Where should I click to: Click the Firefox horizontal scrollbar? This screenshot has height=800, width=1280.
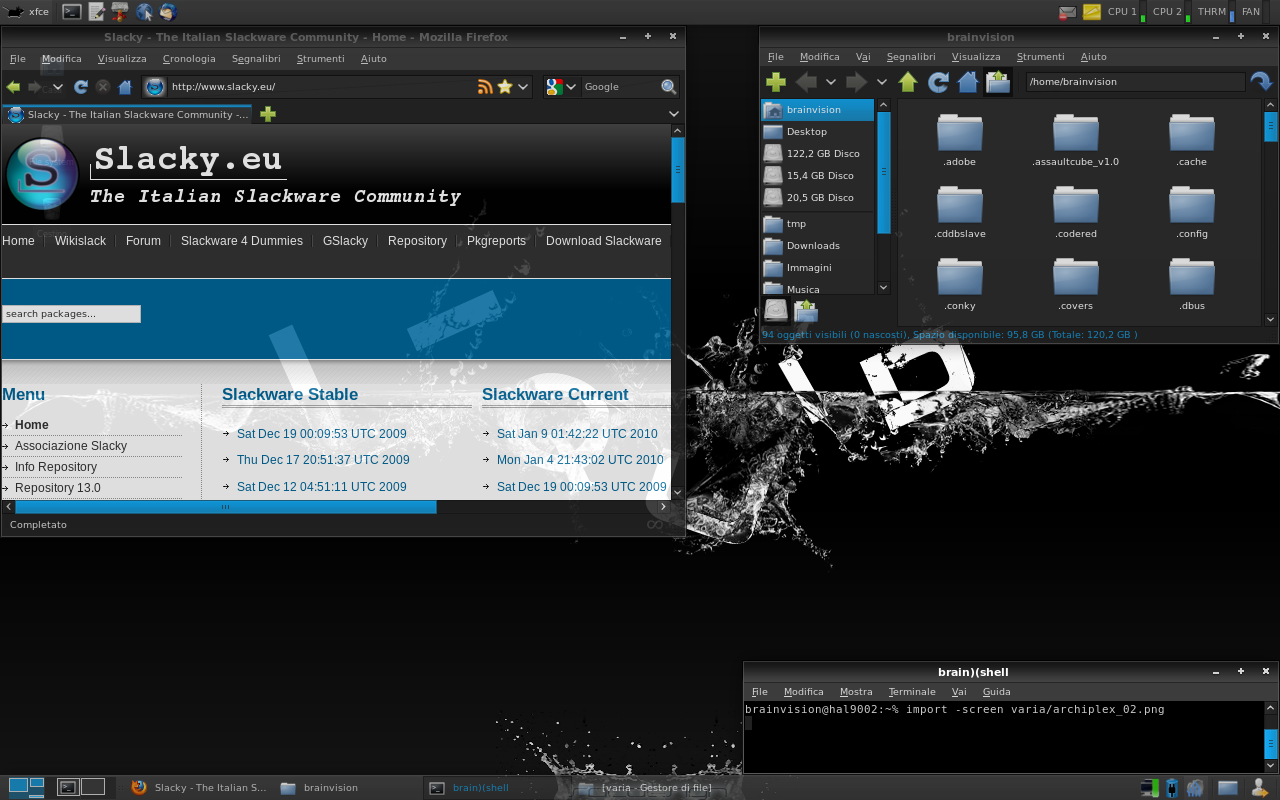225,507
